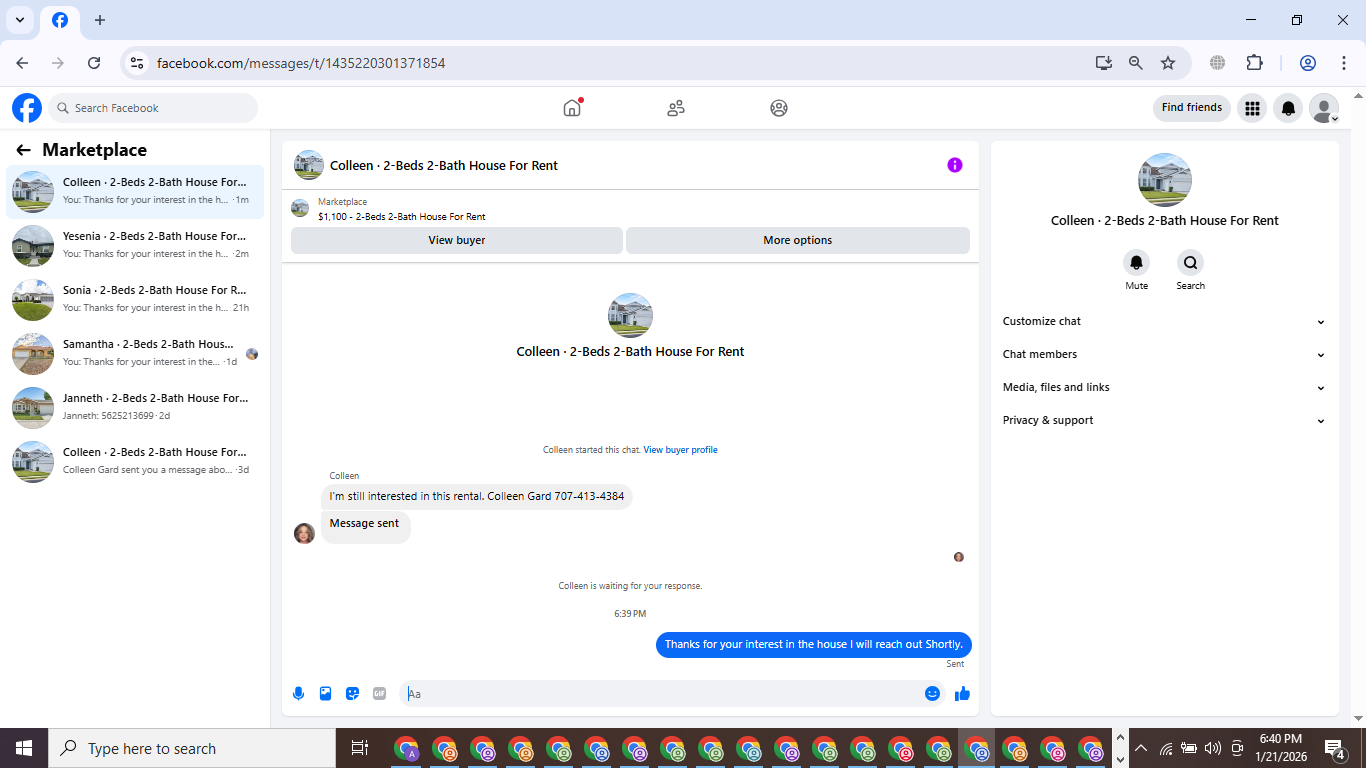Open the Janneth conversation
Image resolution: width=1366 pixels, height=768 pixels.
[135, 407]
